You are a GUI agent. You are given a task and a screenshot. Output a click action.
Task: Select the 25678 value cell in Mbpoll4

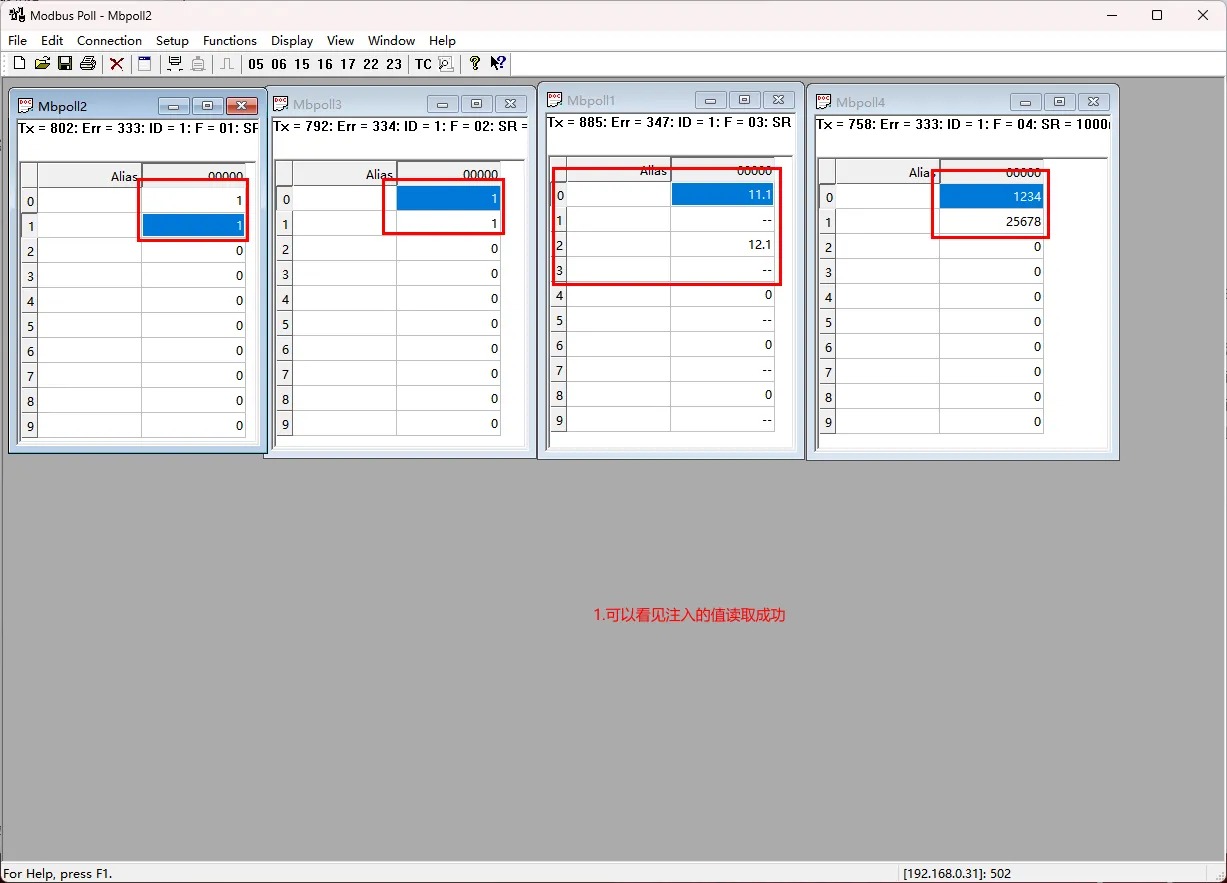coord(991,222)
